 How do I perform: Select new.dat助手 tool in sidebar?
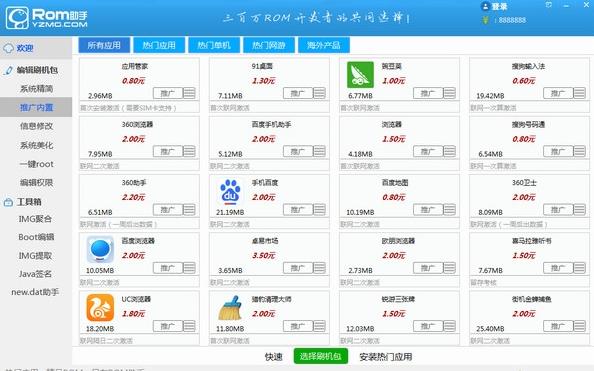pyautogui.click(x=35, y=292)
